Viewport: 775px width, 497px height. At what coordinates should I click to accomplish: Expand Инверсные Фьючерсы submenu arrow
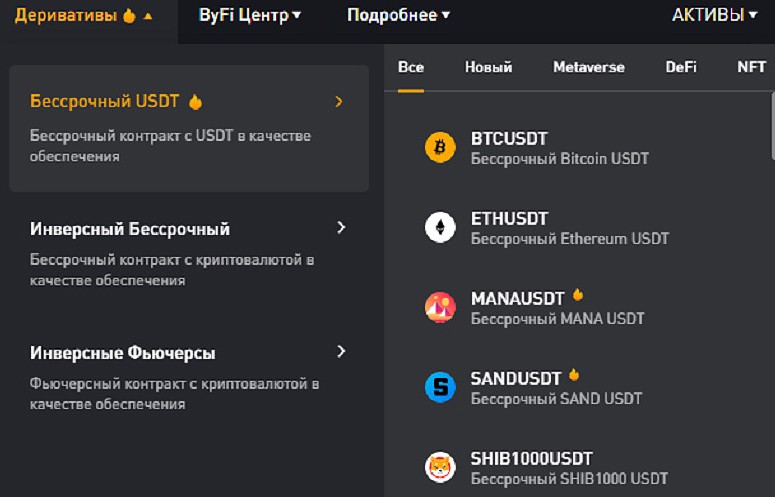[341, 352]
